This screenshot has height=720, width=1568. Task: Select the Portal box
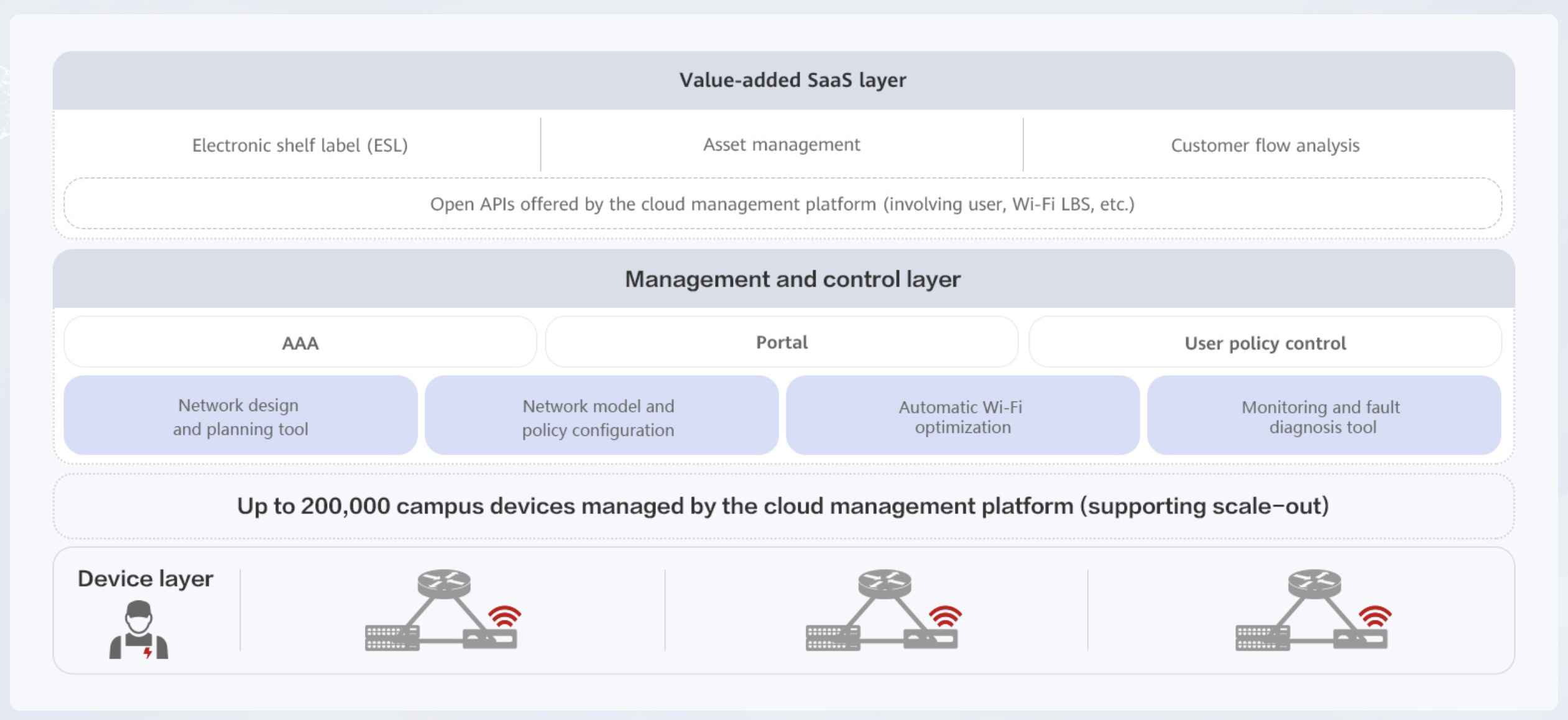pos(782,342)
